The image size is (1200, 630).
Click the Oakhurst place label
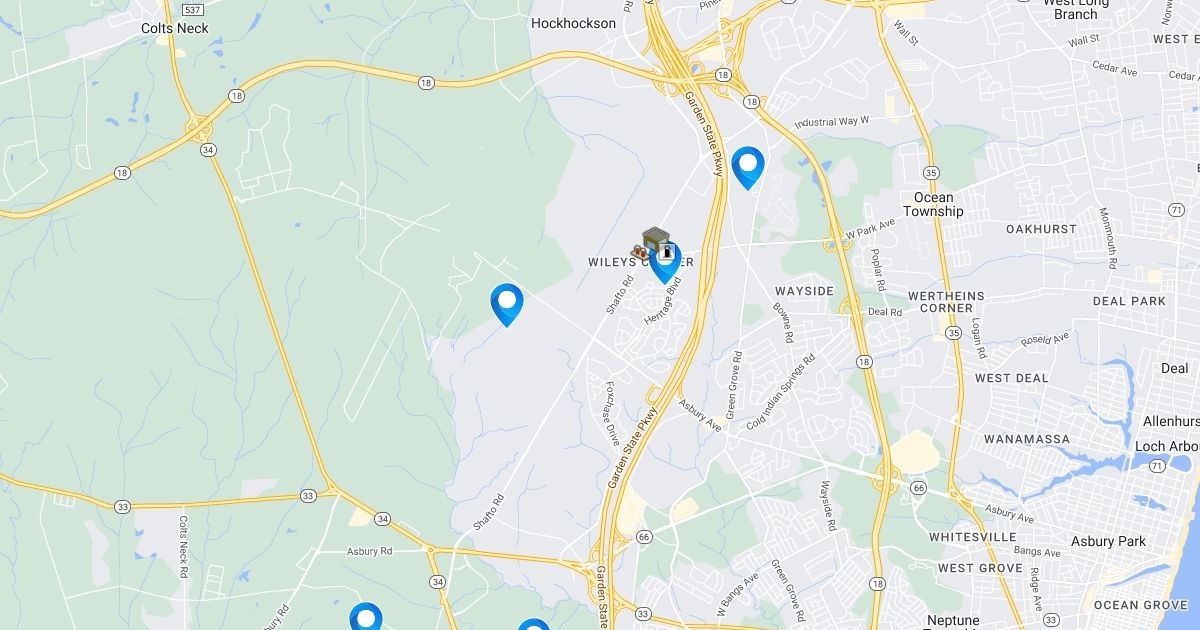pos(1041,229)
